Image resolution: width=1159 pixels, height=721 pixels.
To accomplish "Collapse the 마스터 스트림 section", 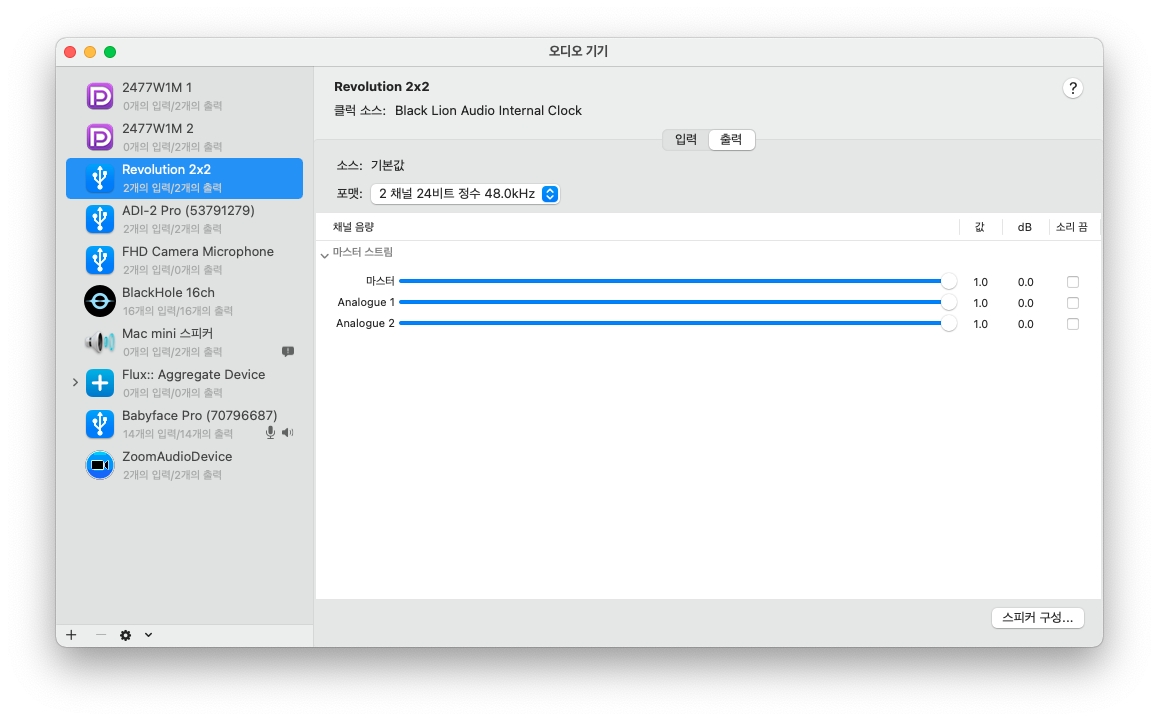I will click(x=324, y=254).
